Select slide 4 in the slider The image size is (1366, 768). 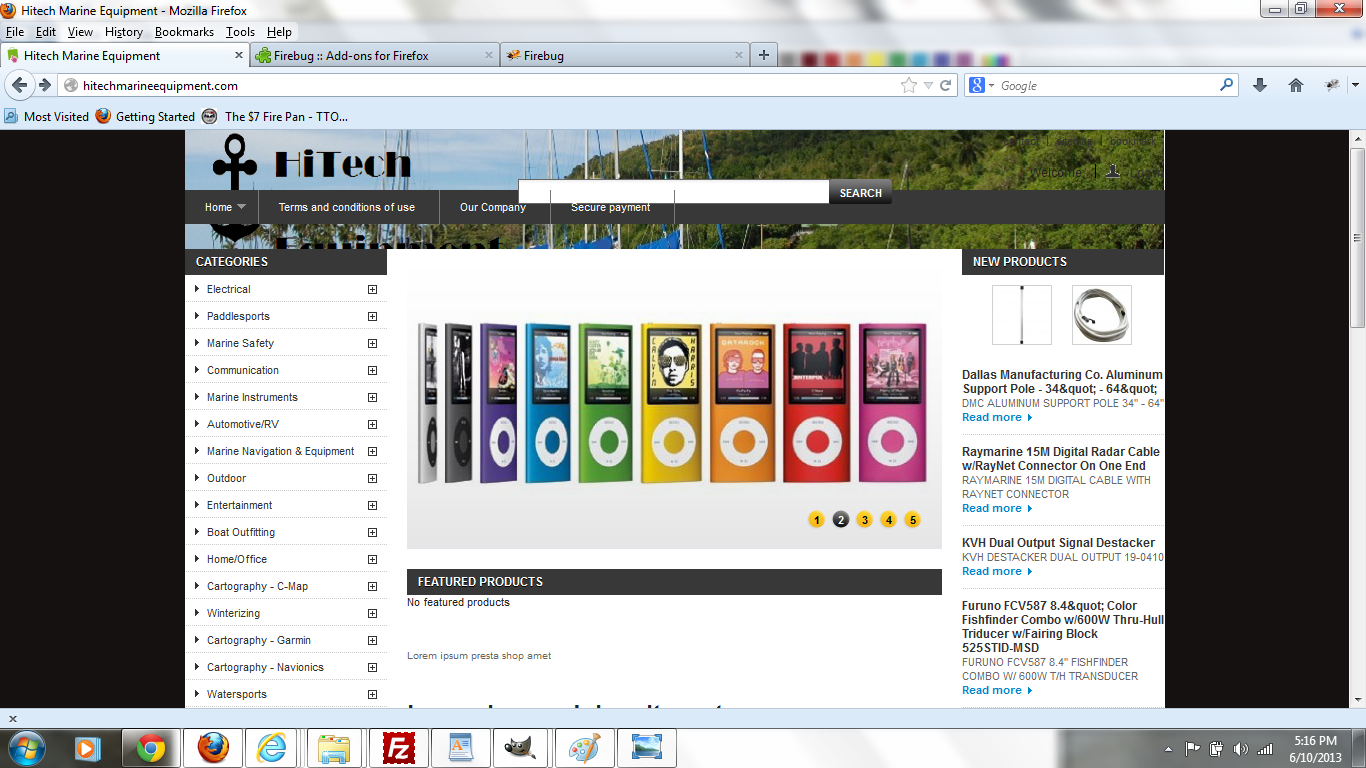tap(888, 520)
